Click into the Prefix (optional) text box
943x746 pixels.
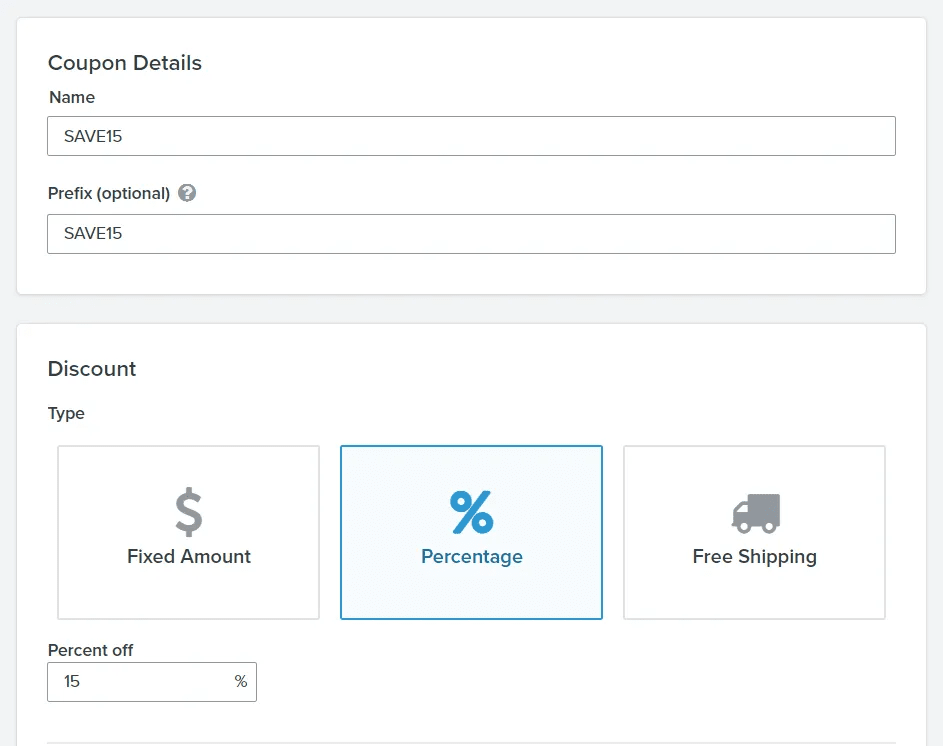[x=472, y=234]
